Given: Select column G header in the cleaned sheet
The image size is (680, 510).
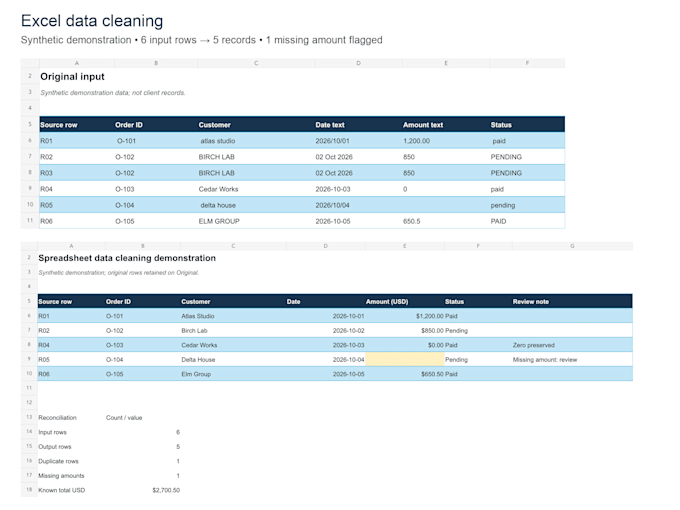Looking at the screenshot, I should [572, 246].
